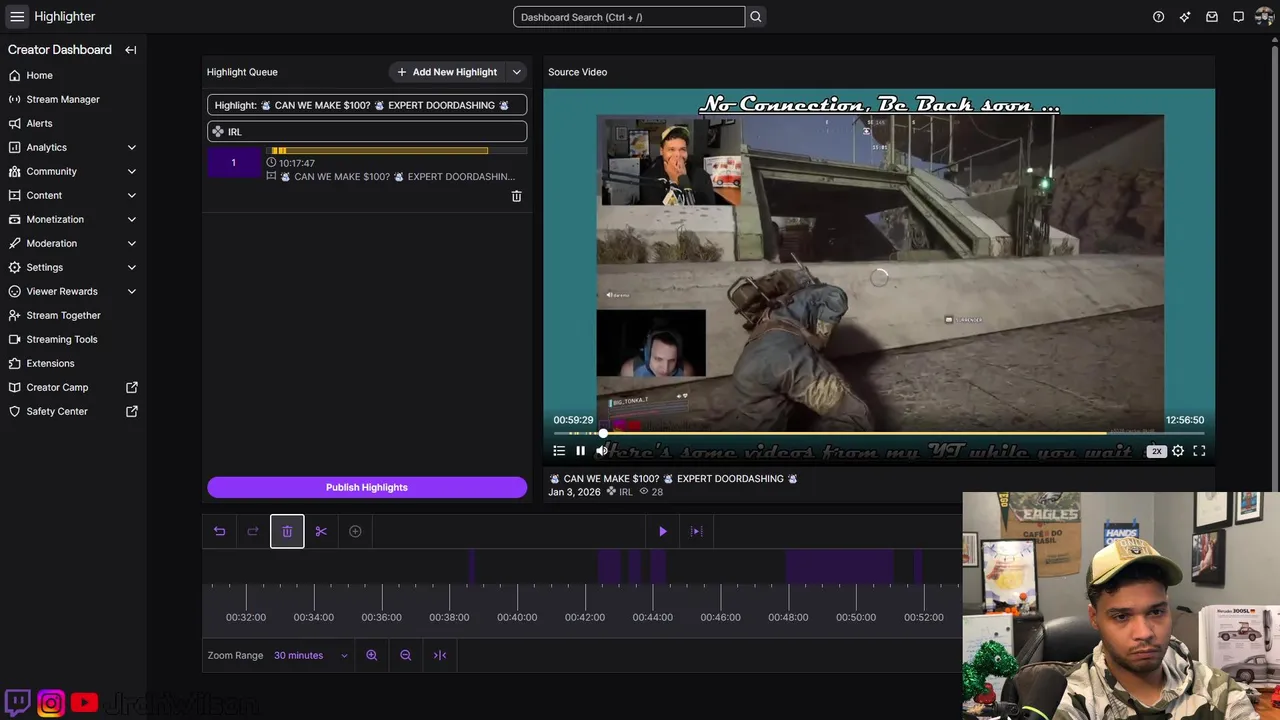Screen dimensions: 1280x720
Task: Open the user avatar account menu
Action: (1264, 17)
